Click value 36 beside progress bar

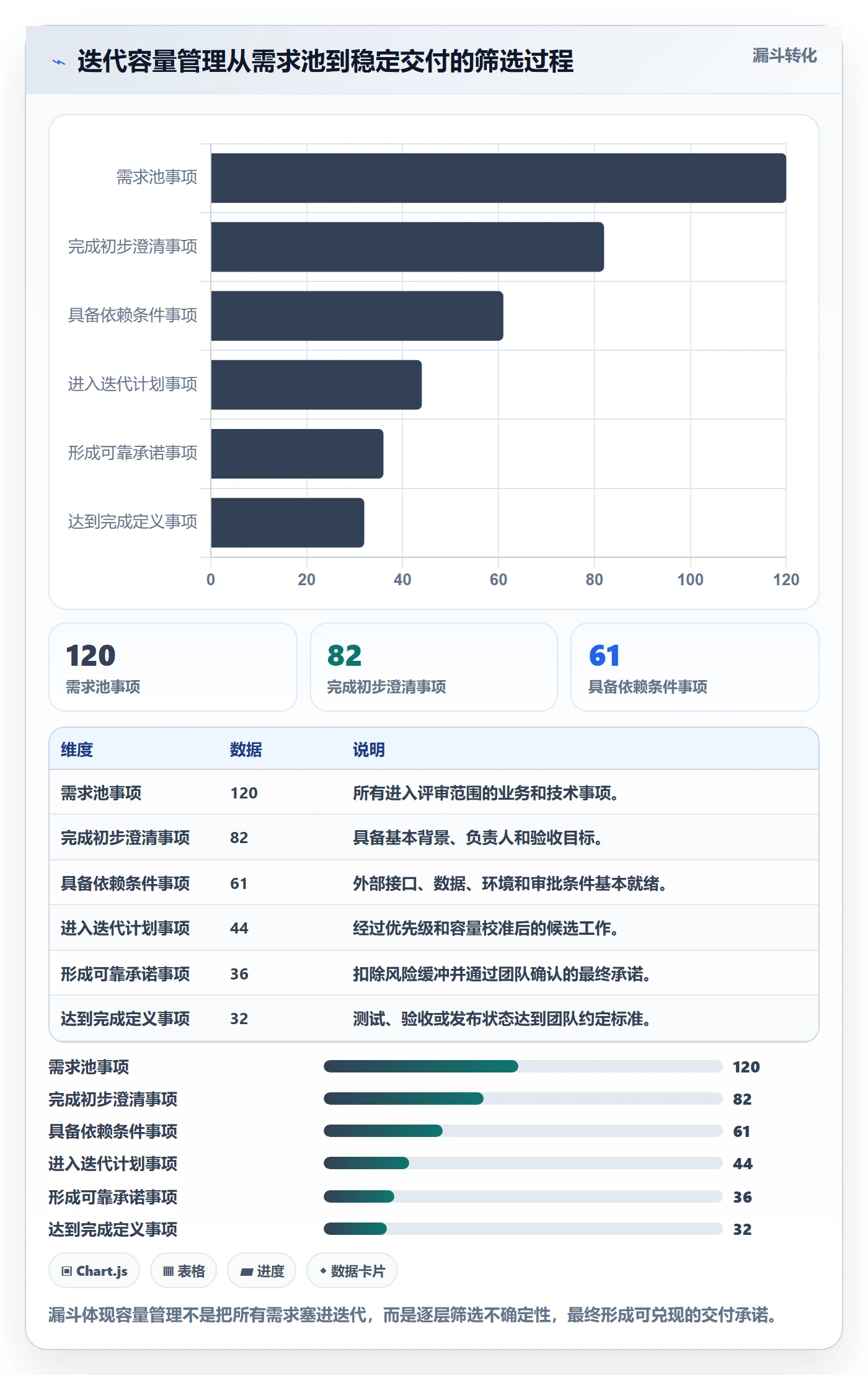[742, 1197]
